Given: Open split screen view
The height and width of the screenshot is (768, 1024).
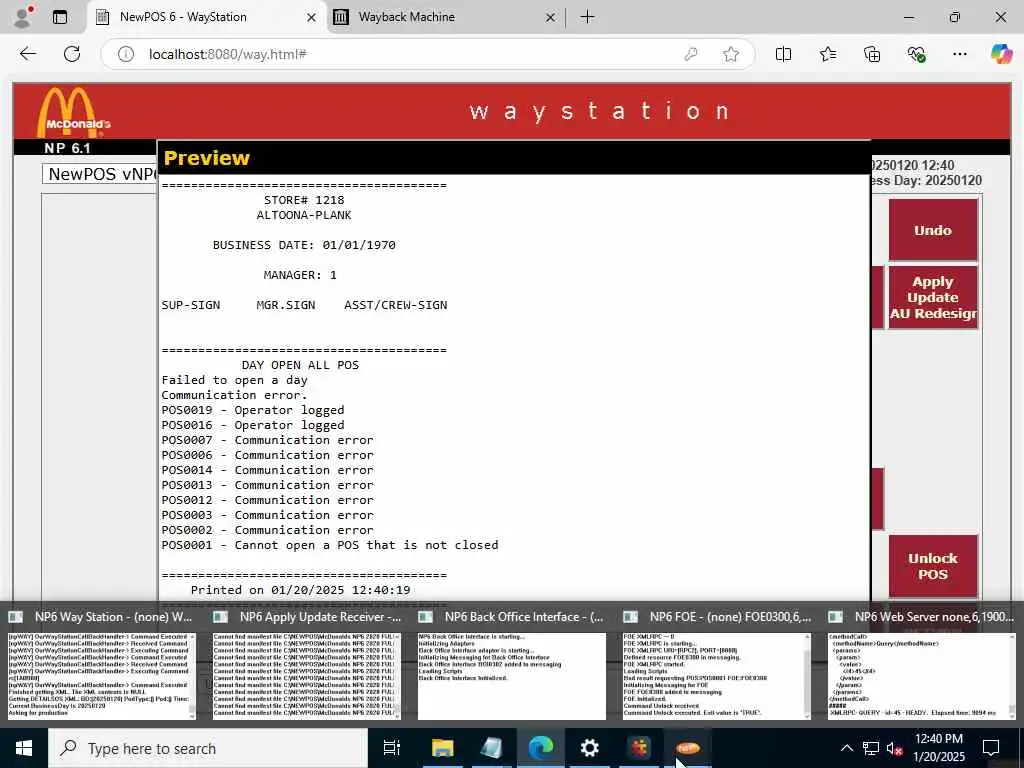Looking at the screenshot, I should (783, 54).
